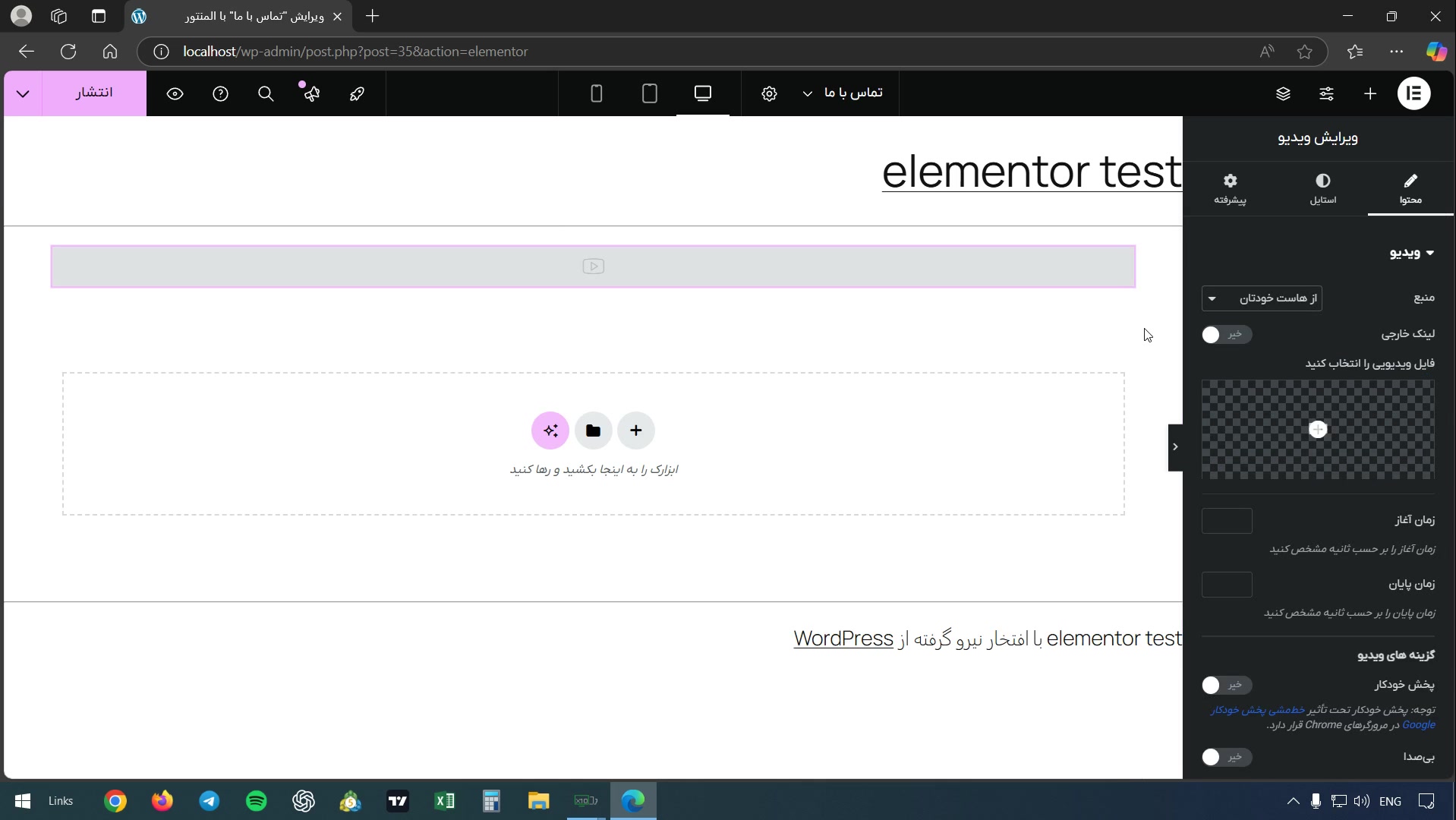Screen dimensions: 1456x820
Task: Open the Copilot sidebar
Action: point(1436,52)
